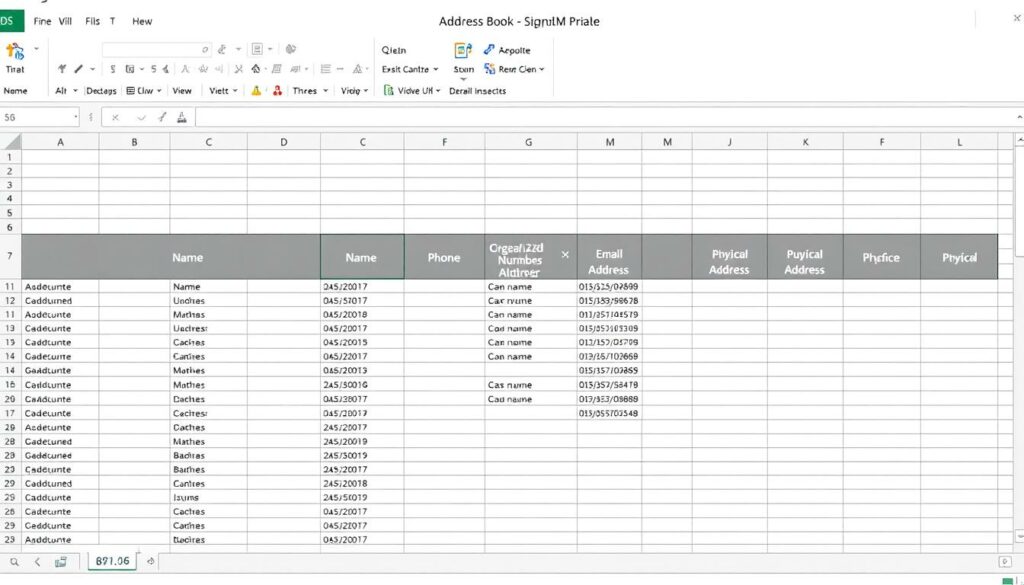Click the Aepolte link icon
This screenshot has height=585, width=1024.
490,50
